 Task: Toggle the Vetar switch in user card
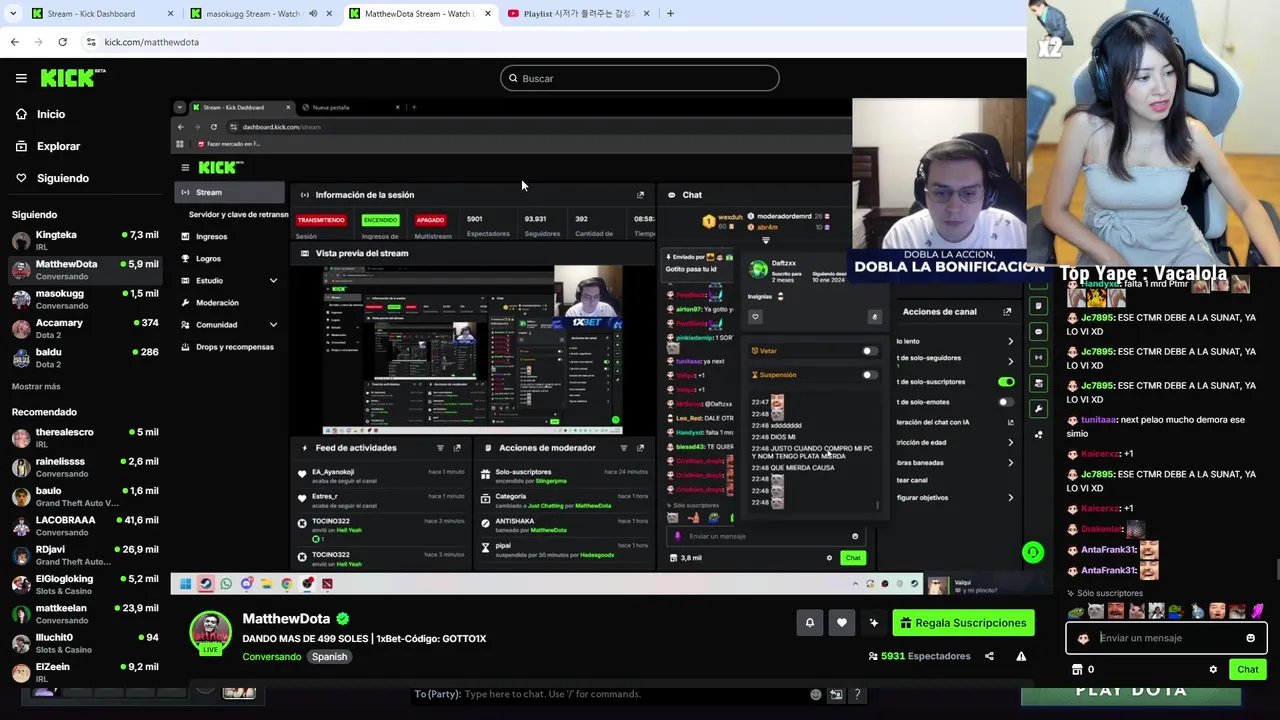tap(870, 351)
